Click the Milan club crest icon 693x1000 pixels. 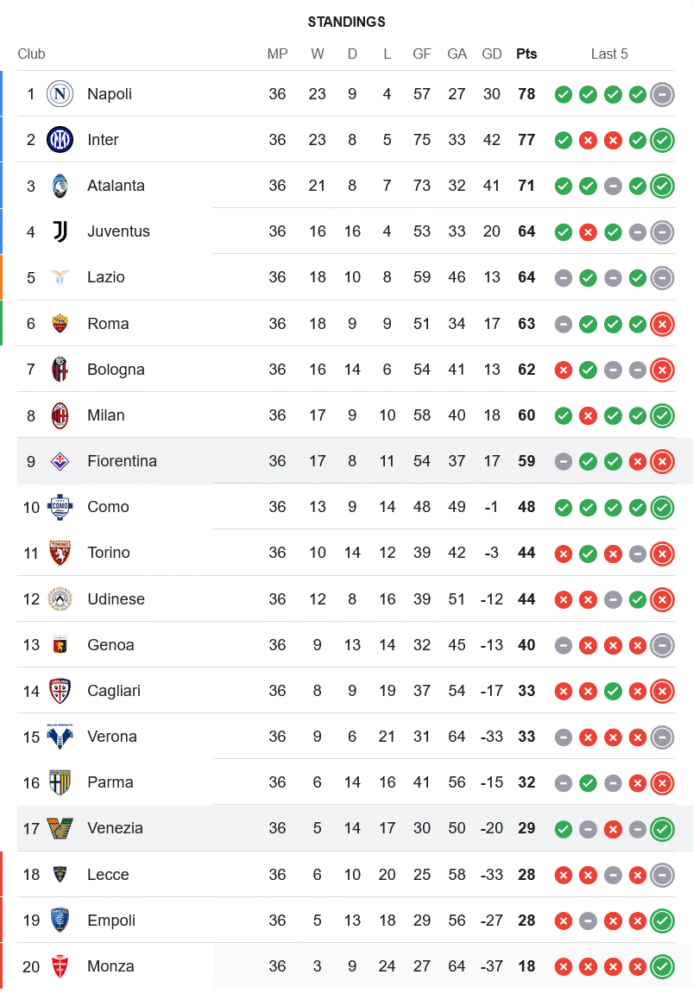click(61, 415)
